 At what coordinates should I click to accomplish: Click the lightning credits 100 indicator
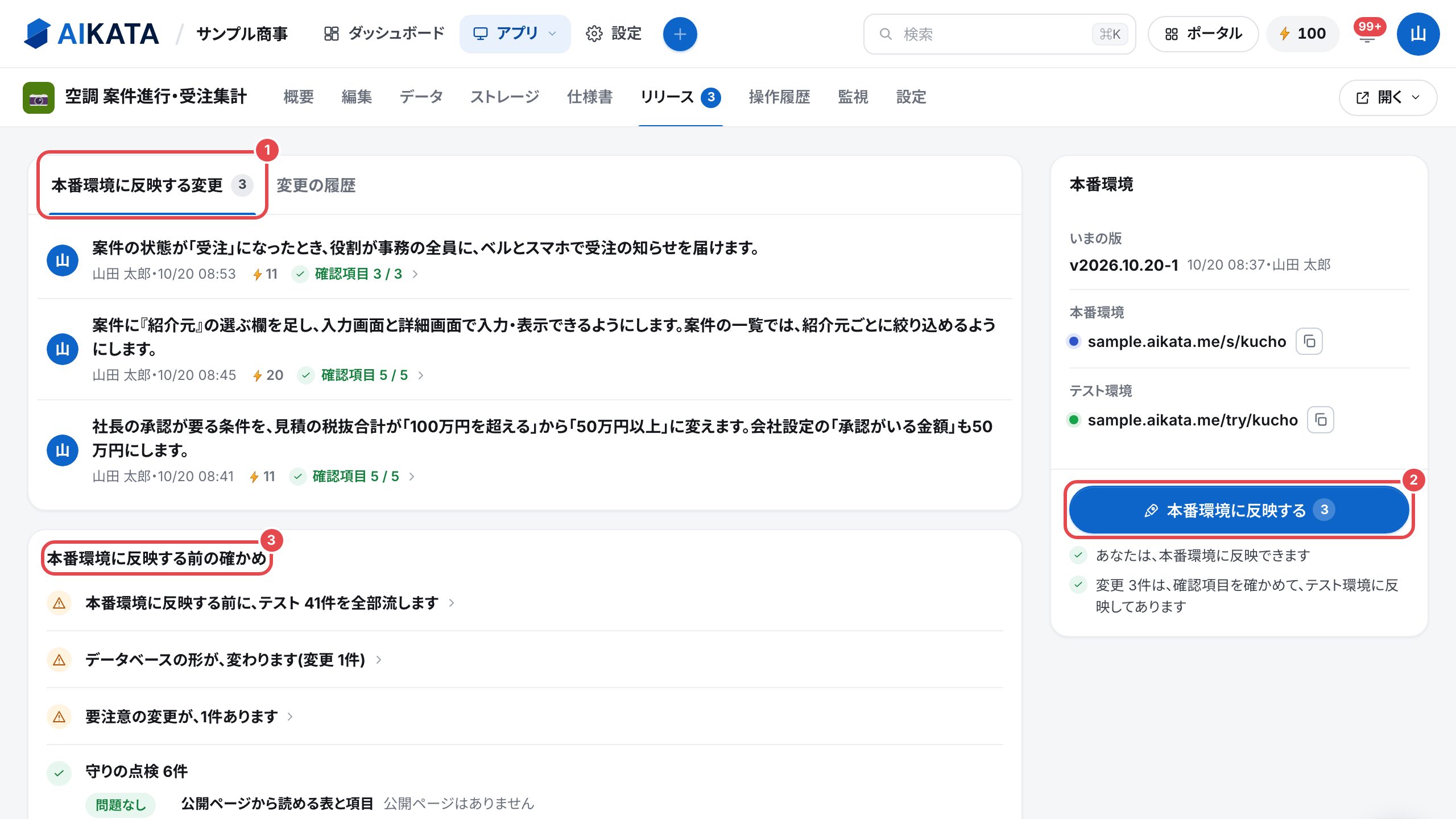1302,34
